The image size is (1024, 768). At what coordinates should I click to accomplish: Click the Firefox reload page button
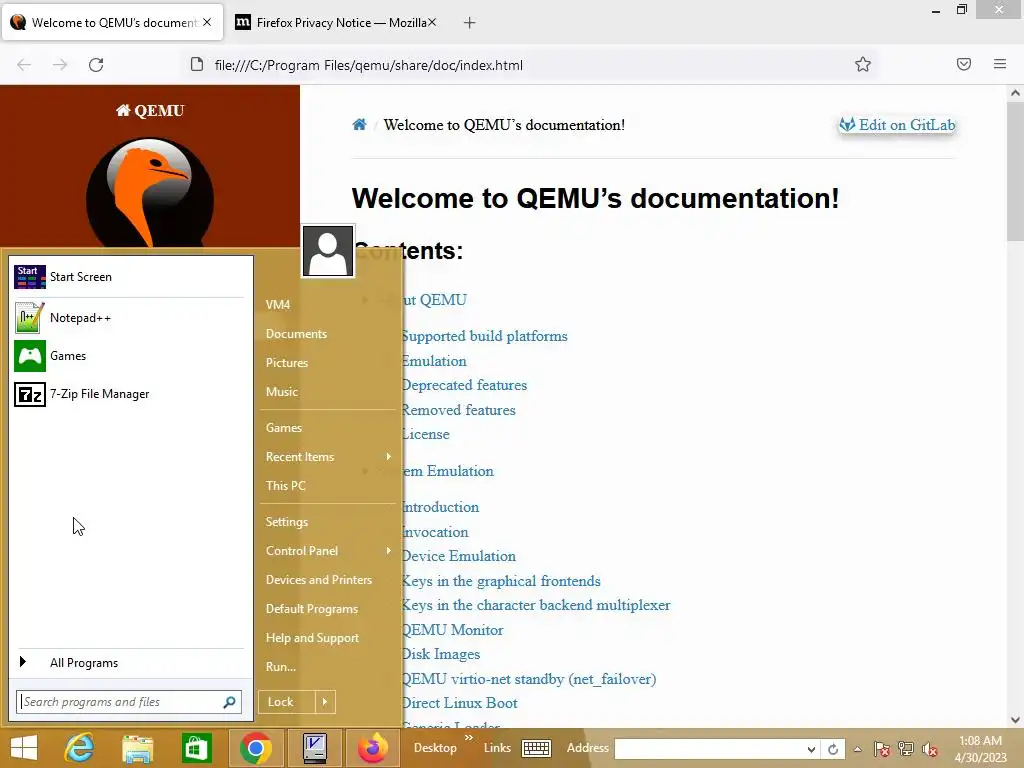[96, 65]
